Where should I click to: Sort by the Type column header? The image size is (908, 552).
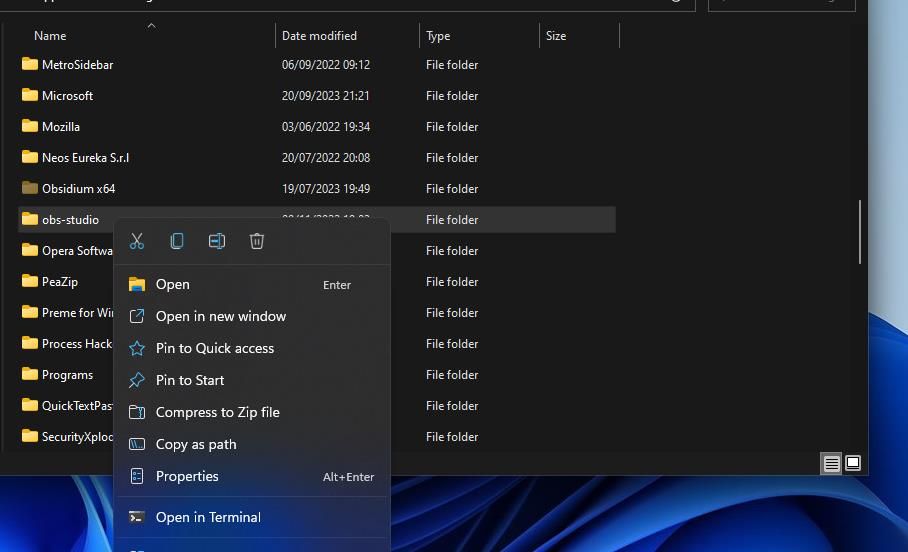438,36
